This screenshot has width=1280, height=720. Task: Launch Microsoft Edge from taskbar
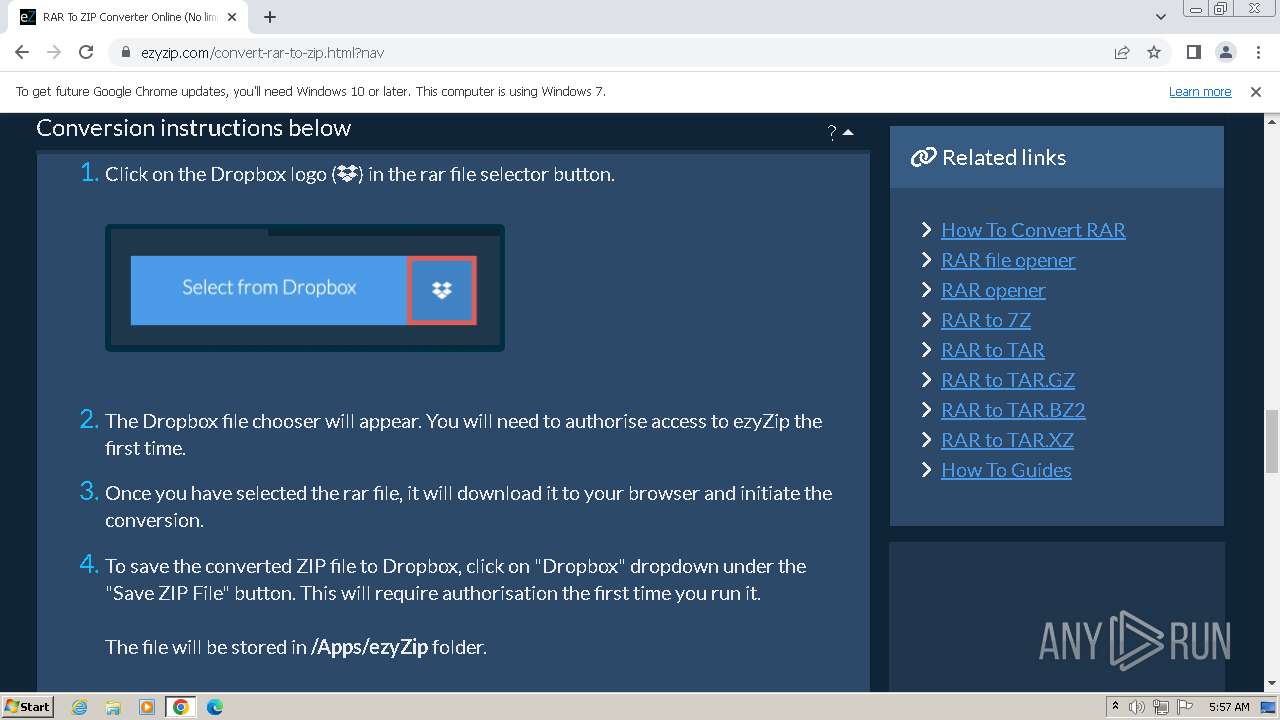(215, 707)
